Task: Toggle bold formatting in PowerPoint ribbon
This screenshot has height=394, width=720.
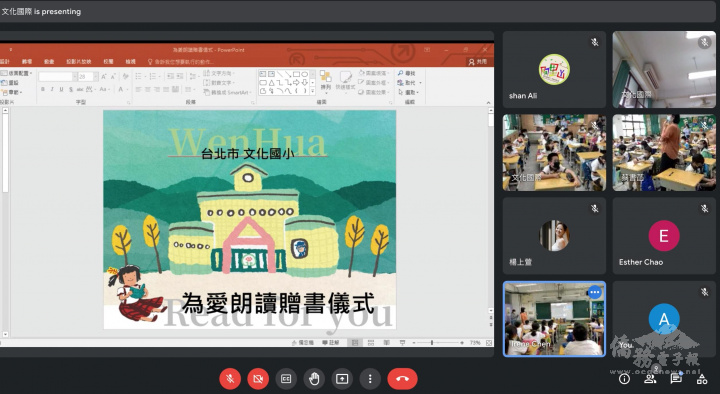Action: tap(43, 89)
